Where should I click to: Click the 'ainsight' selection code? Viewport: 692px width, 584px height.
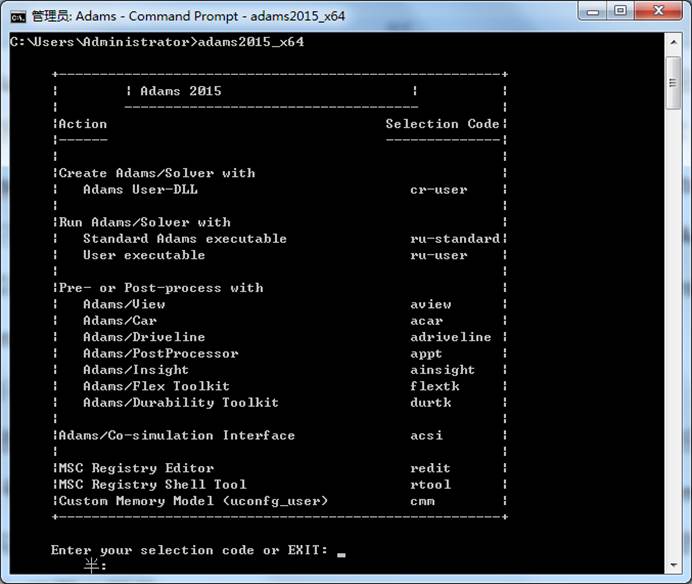443,370
